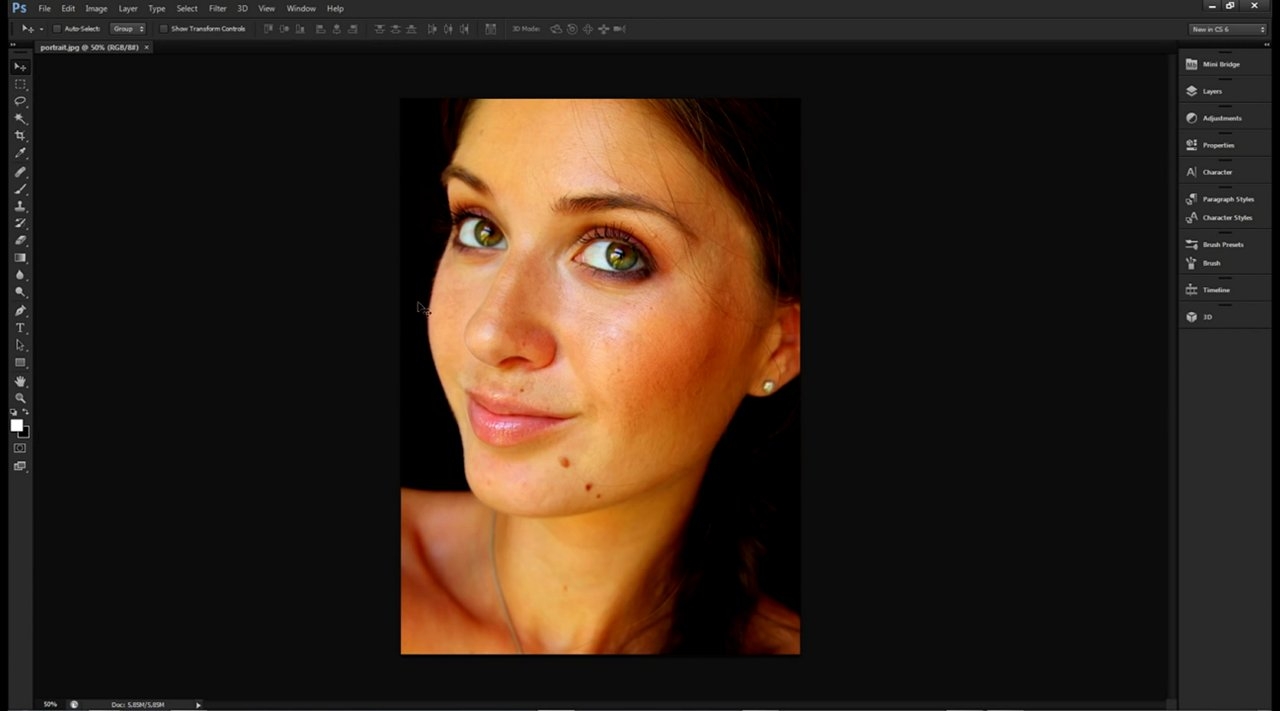Select the Zoom tool
Viewport: 1280px width, 711px height.
(x=20, y=398)
